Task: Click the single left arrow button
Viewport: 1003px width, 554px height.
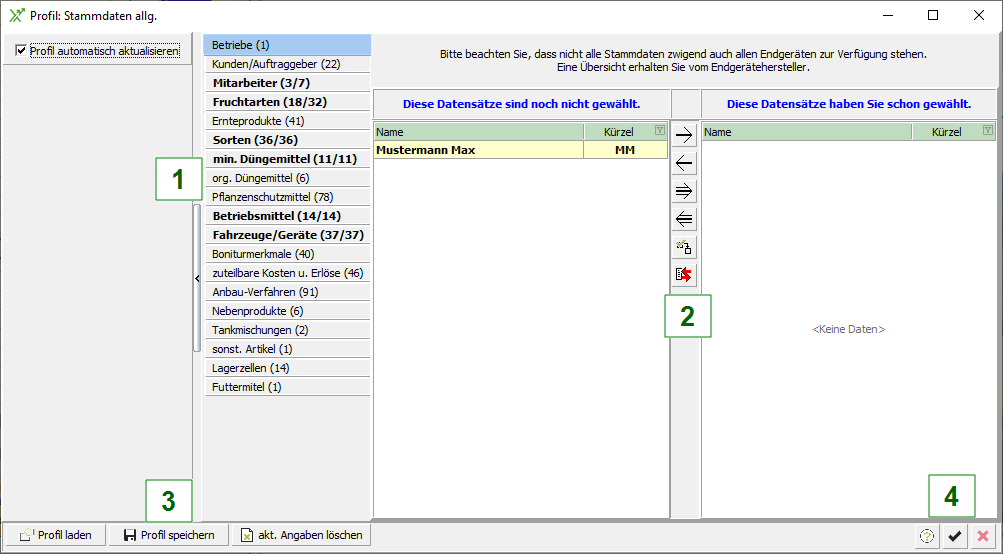Action: (x=685, y=163)
